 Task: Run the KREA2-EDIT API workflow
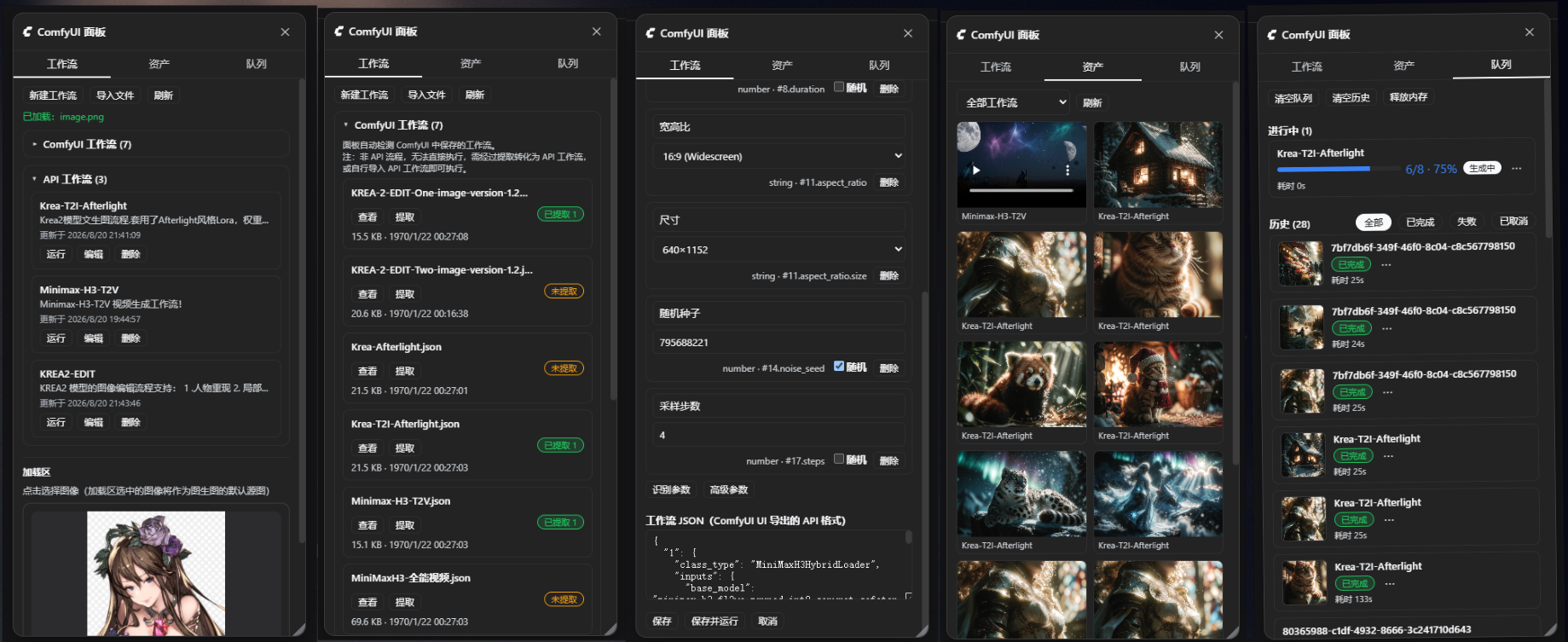[x=56, y=422]
